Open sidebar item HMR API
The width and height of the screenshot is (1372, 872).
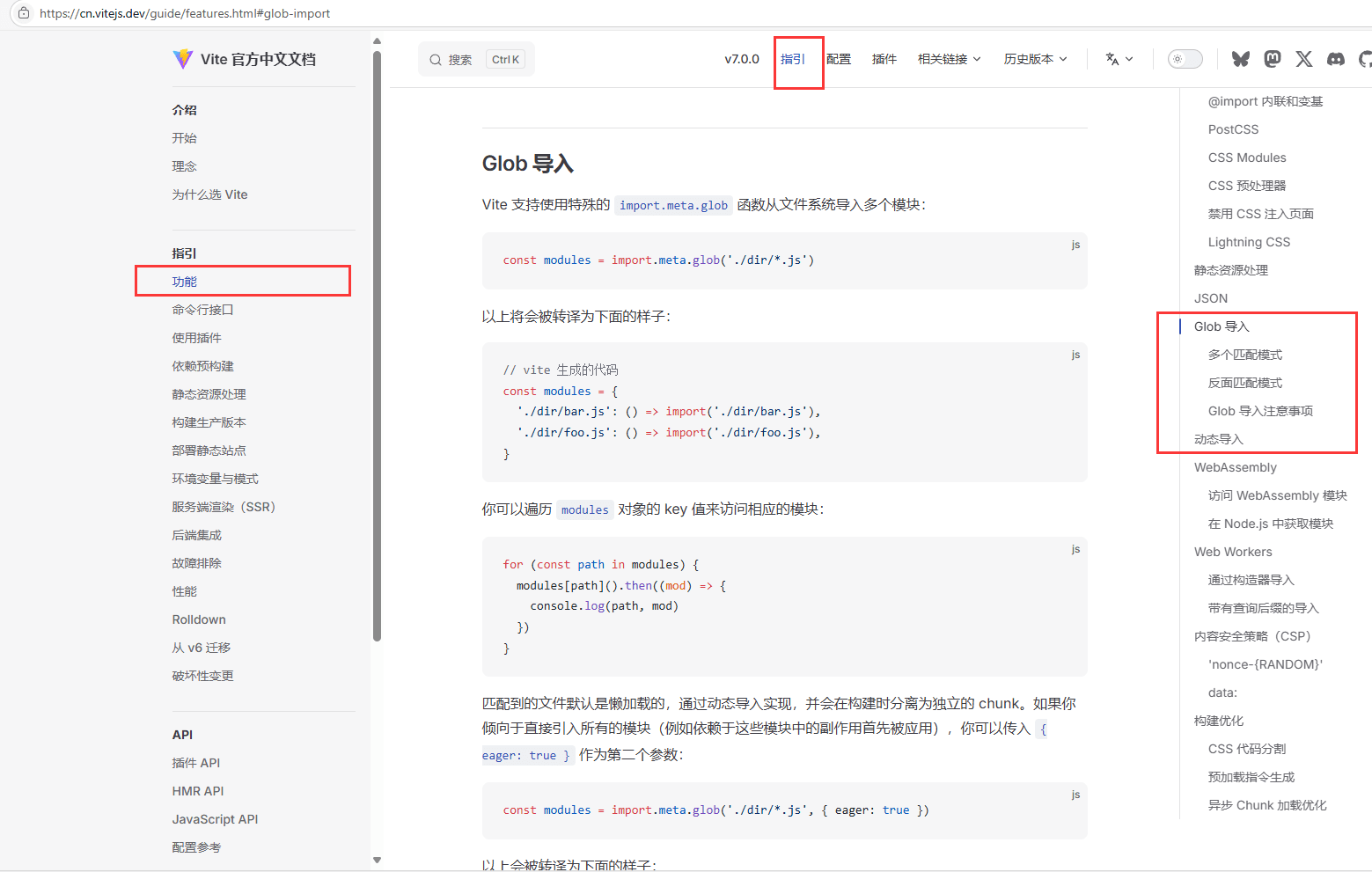coord(198,791)
